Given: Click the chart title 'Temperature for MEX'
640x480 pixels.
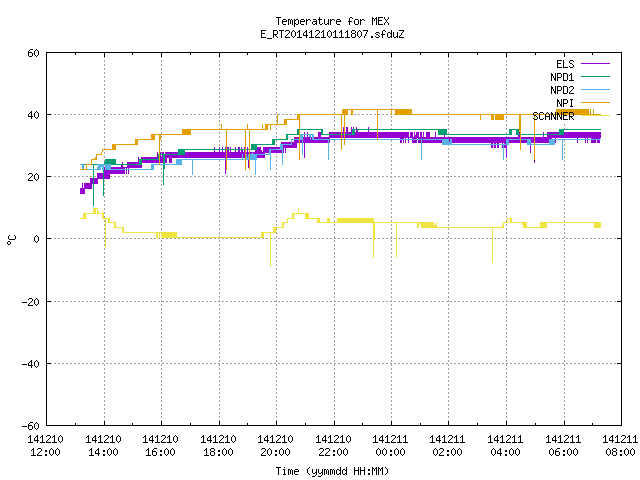Looking at the screenshot, I should point(332,21).
